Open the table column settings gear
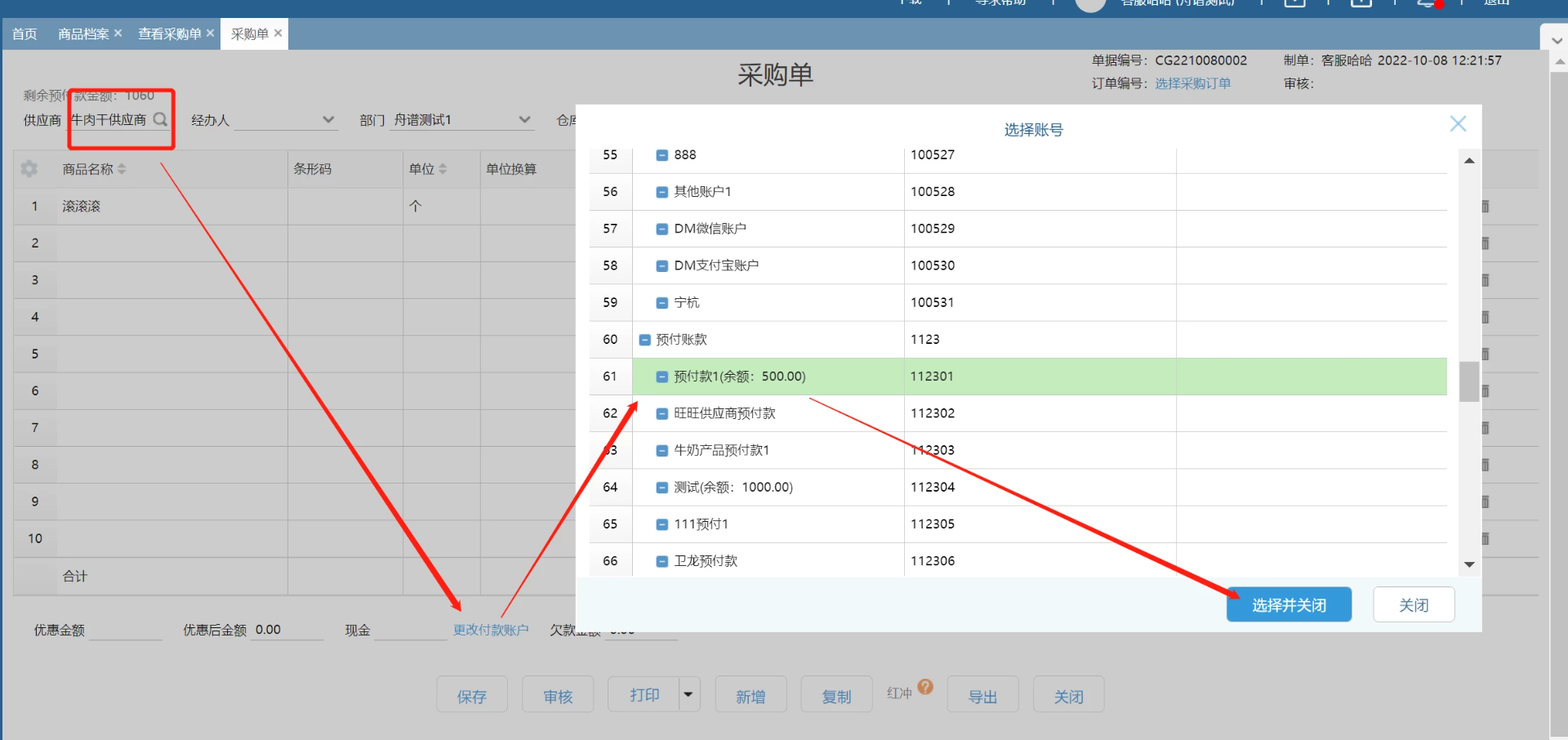The image size is (1568, 740). 29,169
